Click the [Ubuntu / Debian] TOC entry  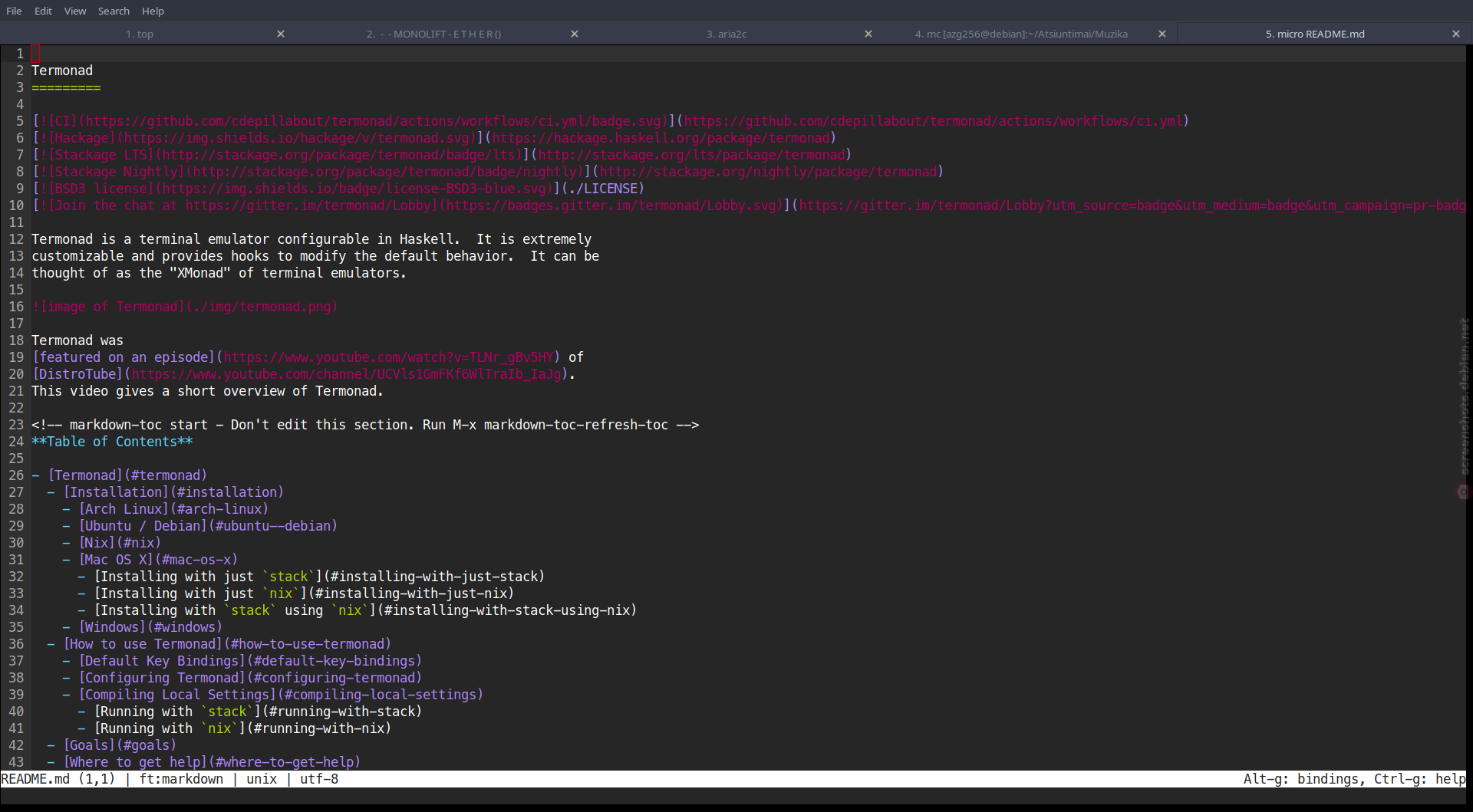point(208,526)
